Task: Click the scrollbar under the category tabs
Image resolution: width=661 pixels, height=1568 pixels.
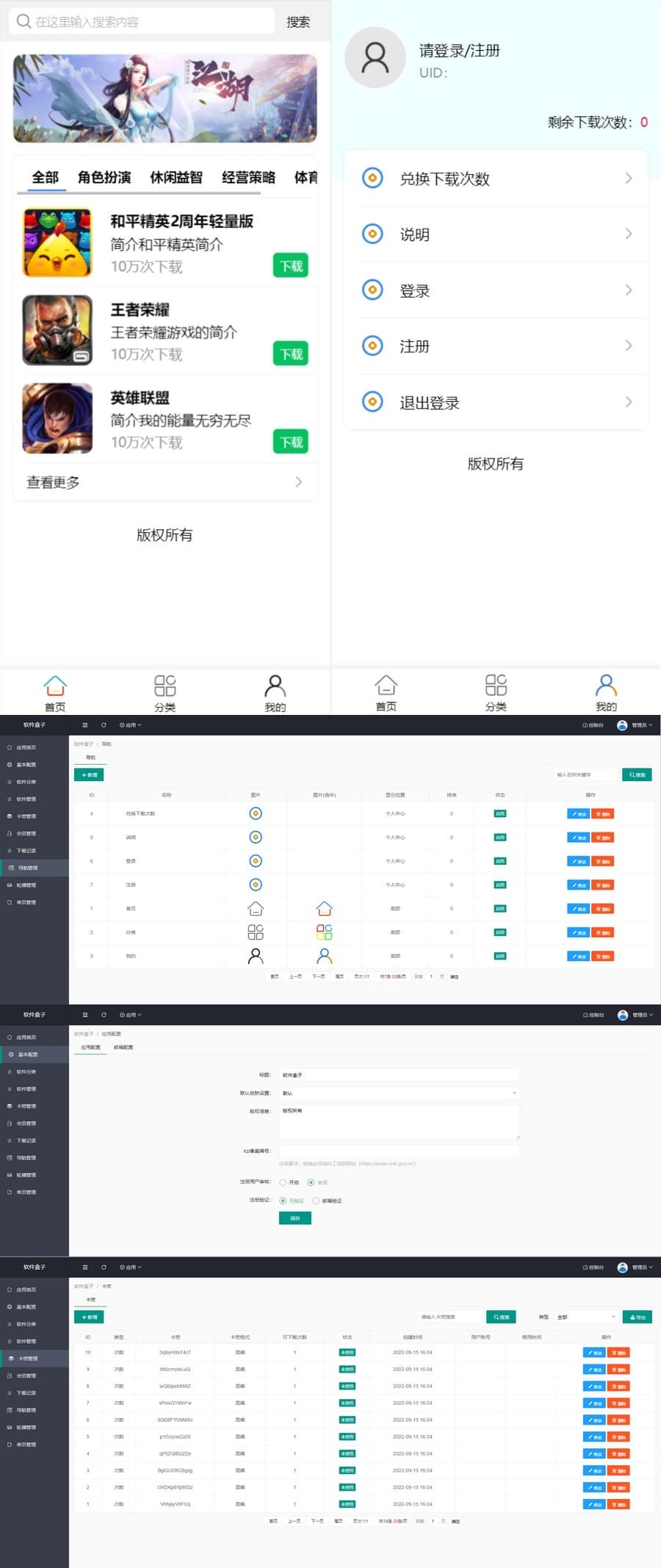Action: coord(139,193)
